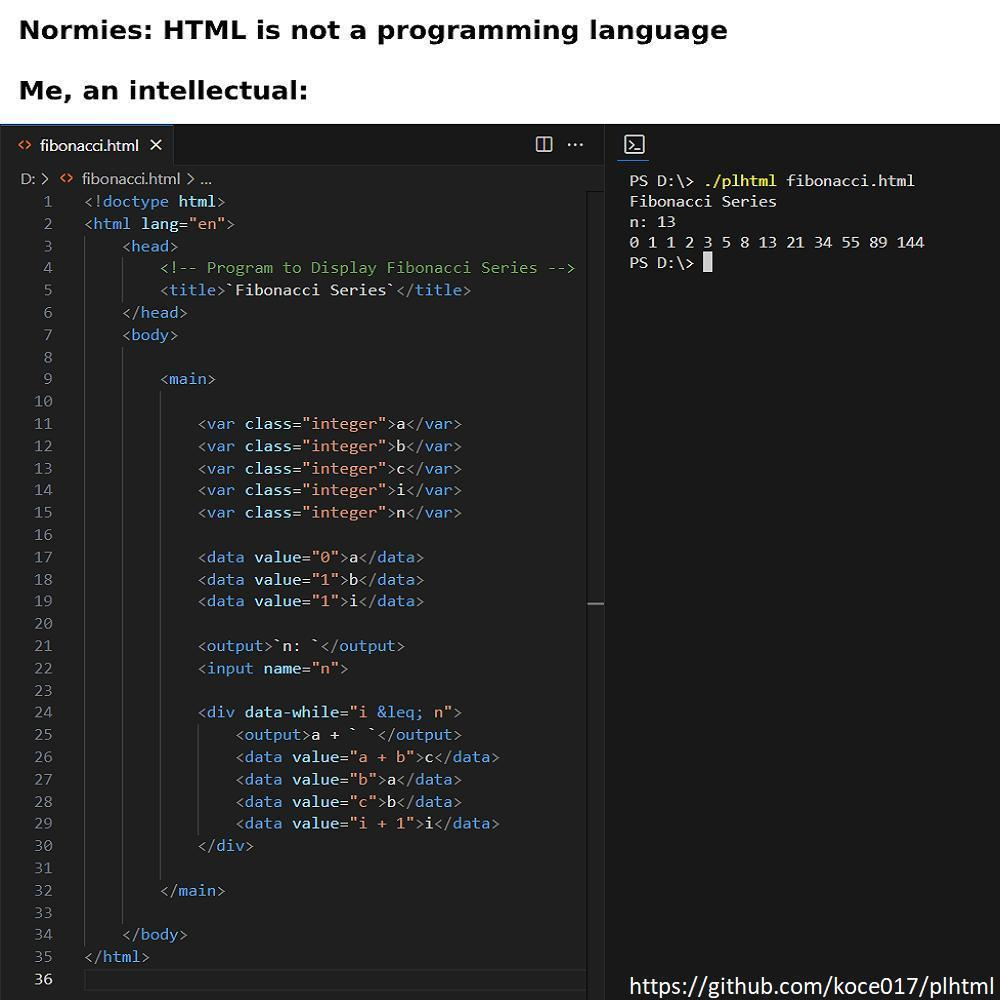This screenshot has width=1000, height=1000.
Task: Click the div data-while attribute line
Action: [x=330, y=712]
